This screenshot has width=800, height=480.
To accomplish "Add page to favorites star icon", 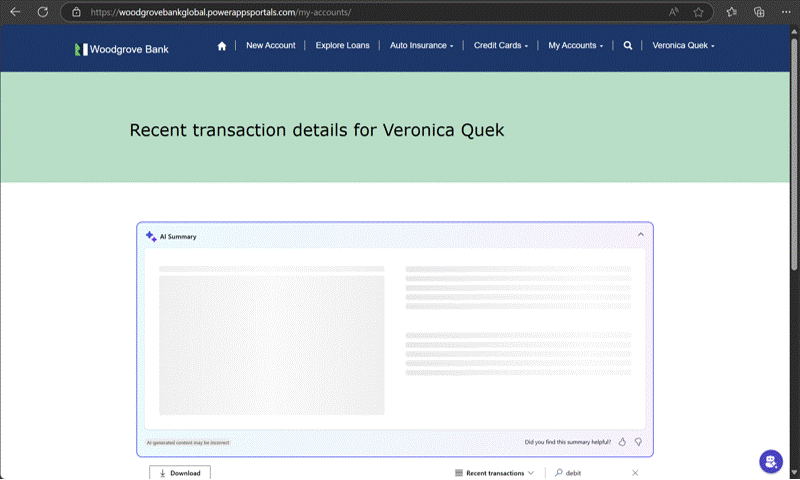I will pyautogui.click(x=699, y=12).
